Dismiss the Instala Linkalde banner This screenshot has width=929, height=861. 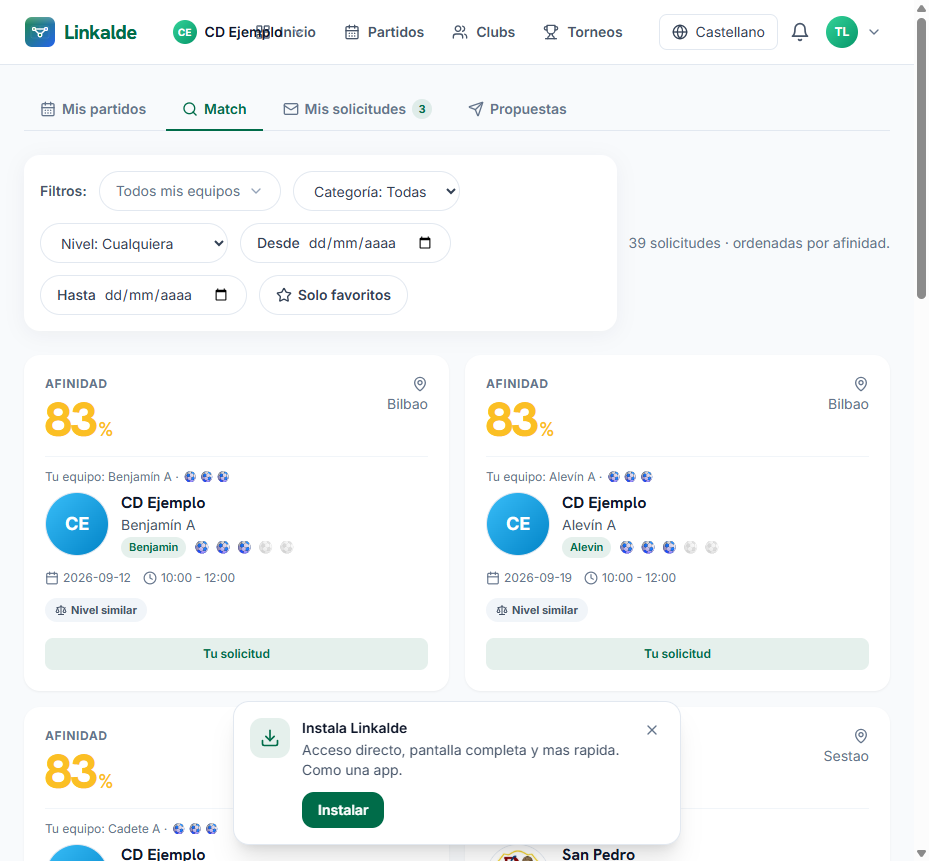tap(652, 730)
